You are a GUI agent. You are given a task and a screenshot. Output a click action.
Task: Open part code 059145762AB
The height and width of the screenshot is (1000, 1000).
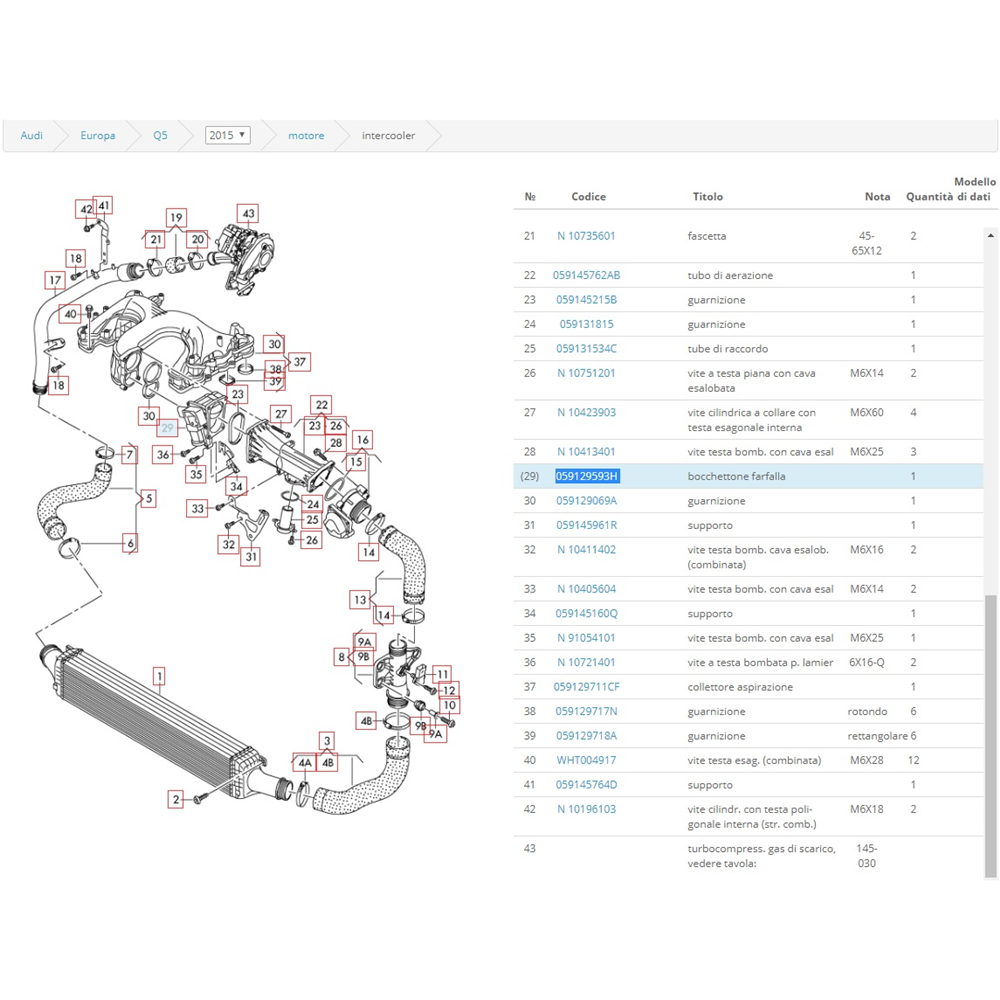point(586,275)
